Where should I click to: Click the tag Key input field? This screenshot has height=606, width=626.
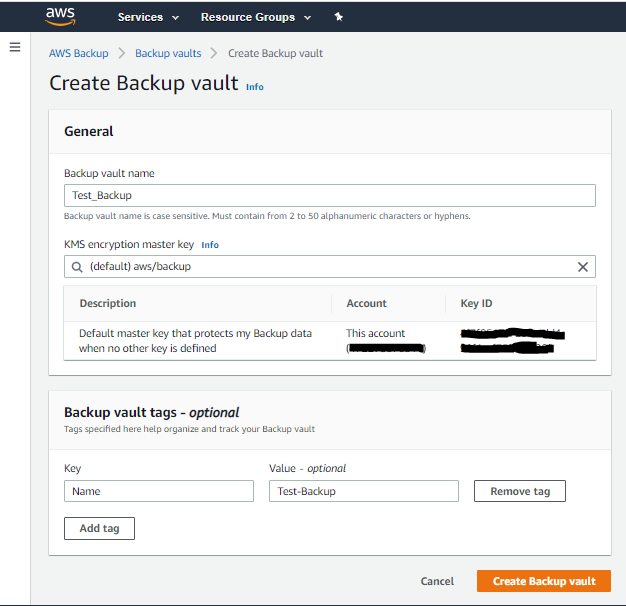(159, 491)
